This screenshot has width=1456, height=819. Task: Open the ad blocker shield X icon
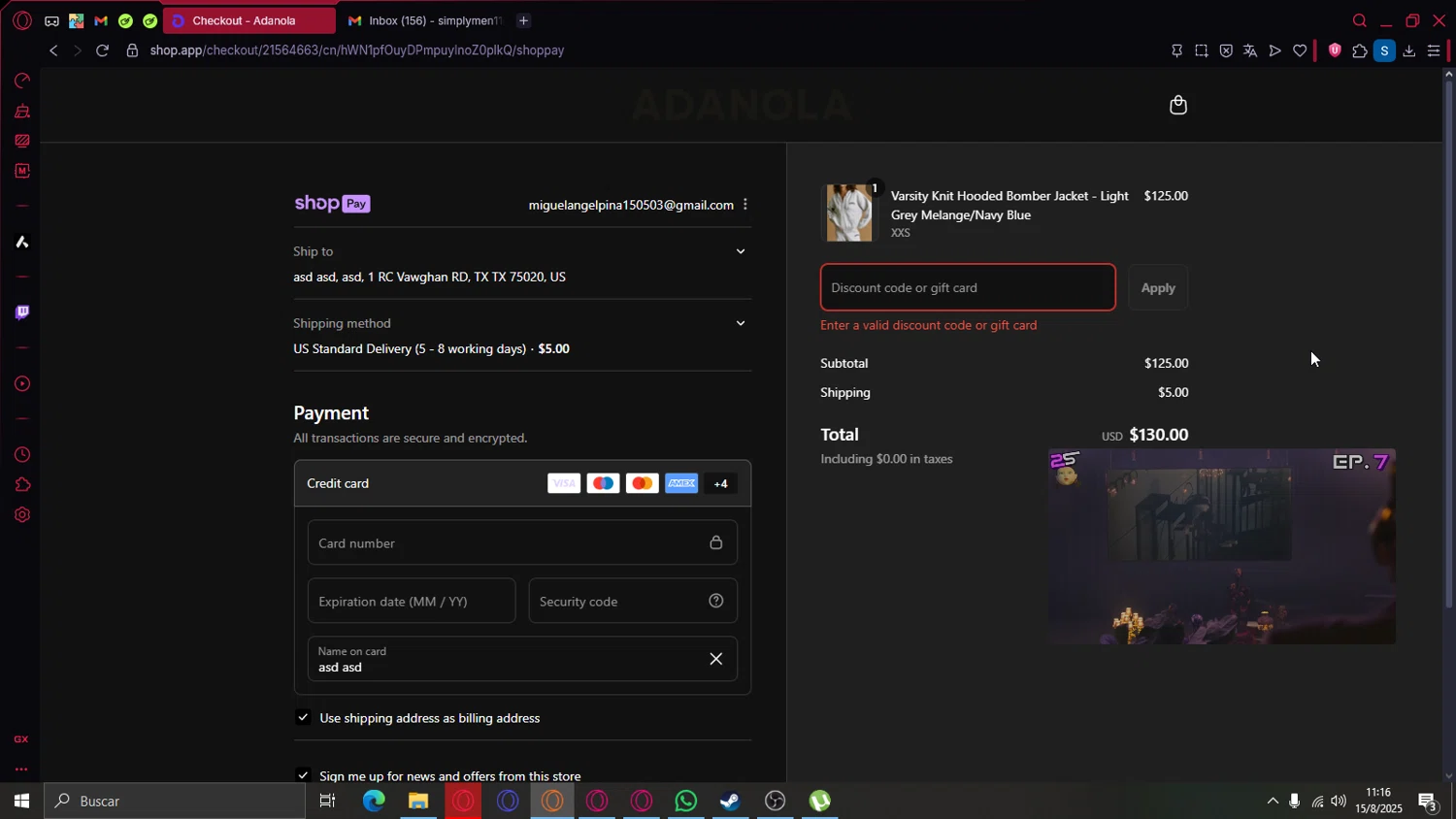[1226, 50]
